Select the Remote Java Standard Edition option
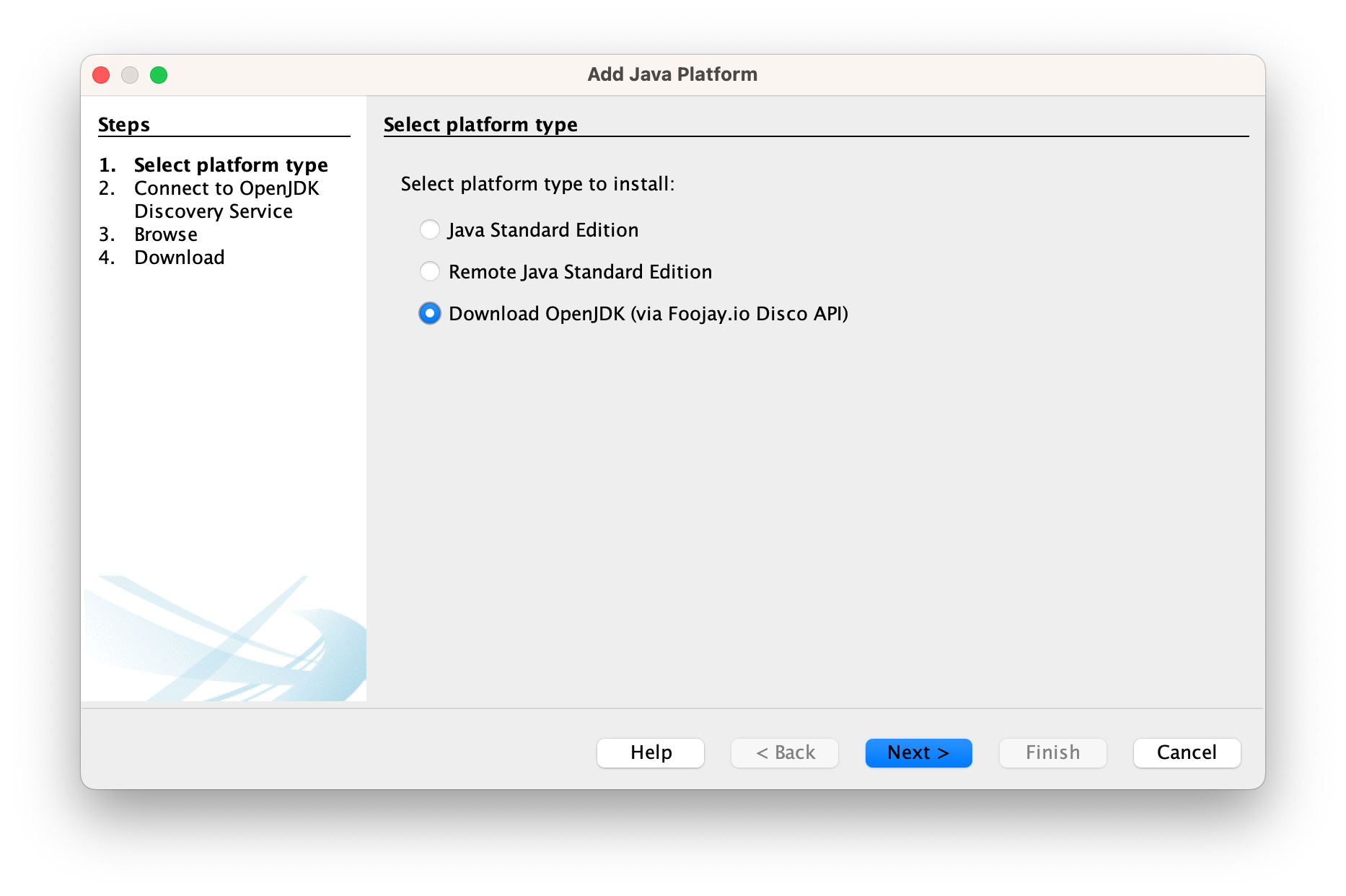 [430, 271]
